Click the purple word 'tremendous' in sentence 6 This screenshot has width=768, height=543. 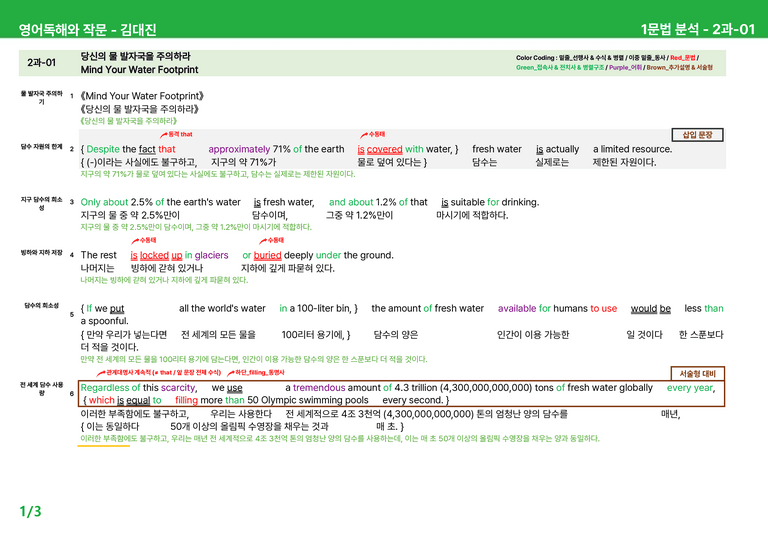click(319, 388)
